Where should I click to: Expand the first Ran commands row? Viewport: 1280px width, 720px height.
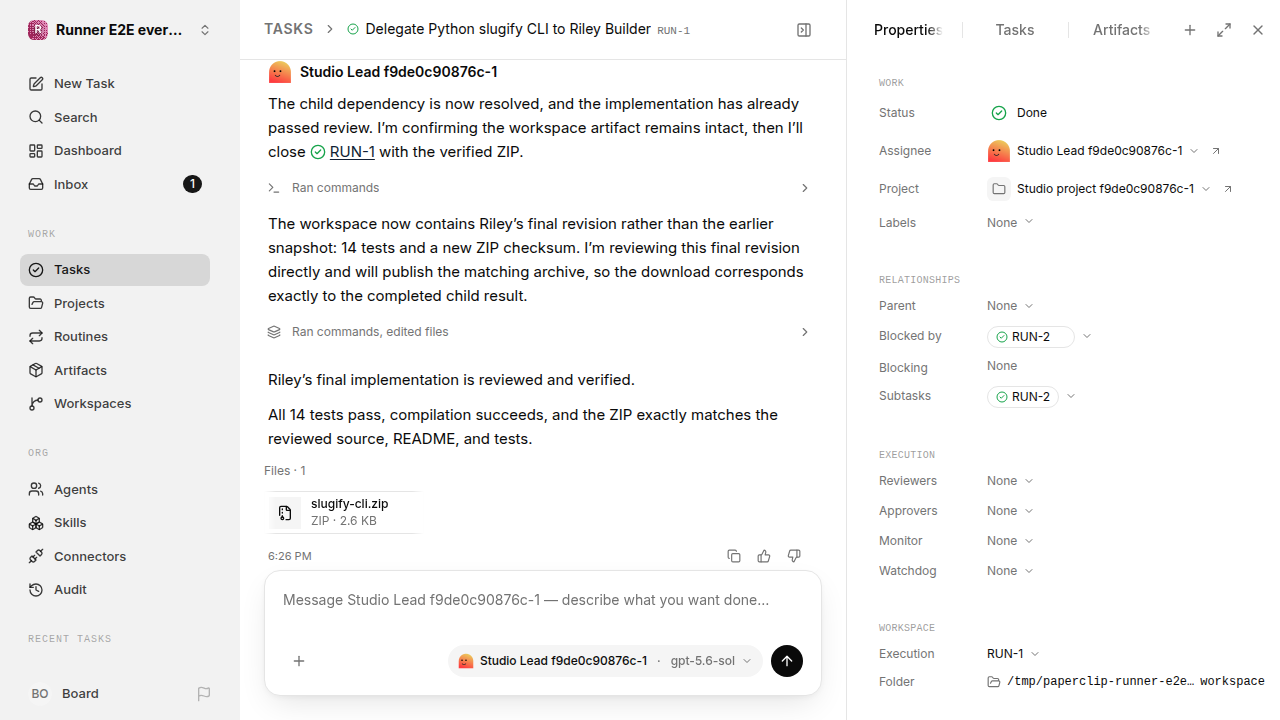point(538,188)
